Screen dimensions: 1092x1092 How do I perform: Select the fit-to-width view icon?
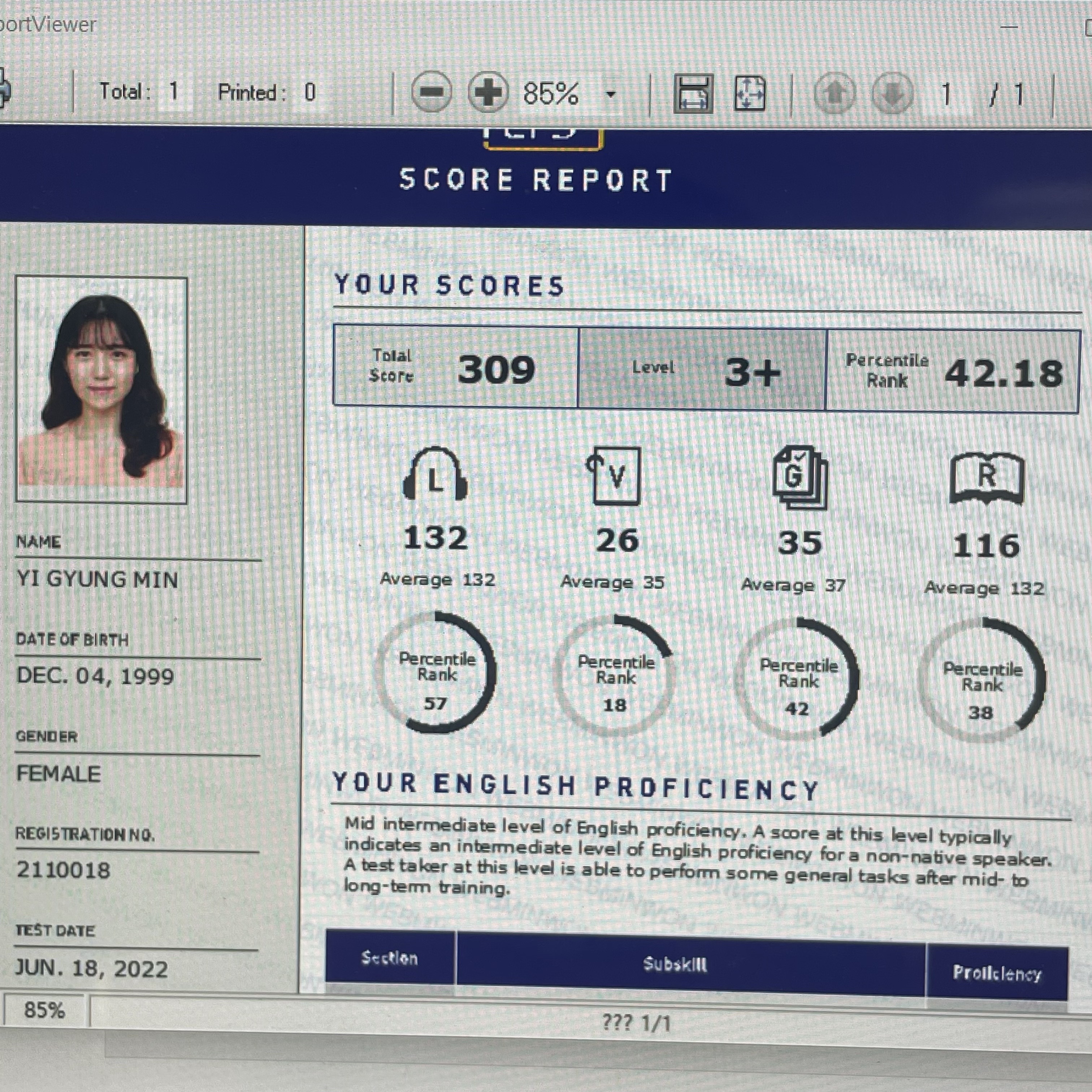click(693, 93)
